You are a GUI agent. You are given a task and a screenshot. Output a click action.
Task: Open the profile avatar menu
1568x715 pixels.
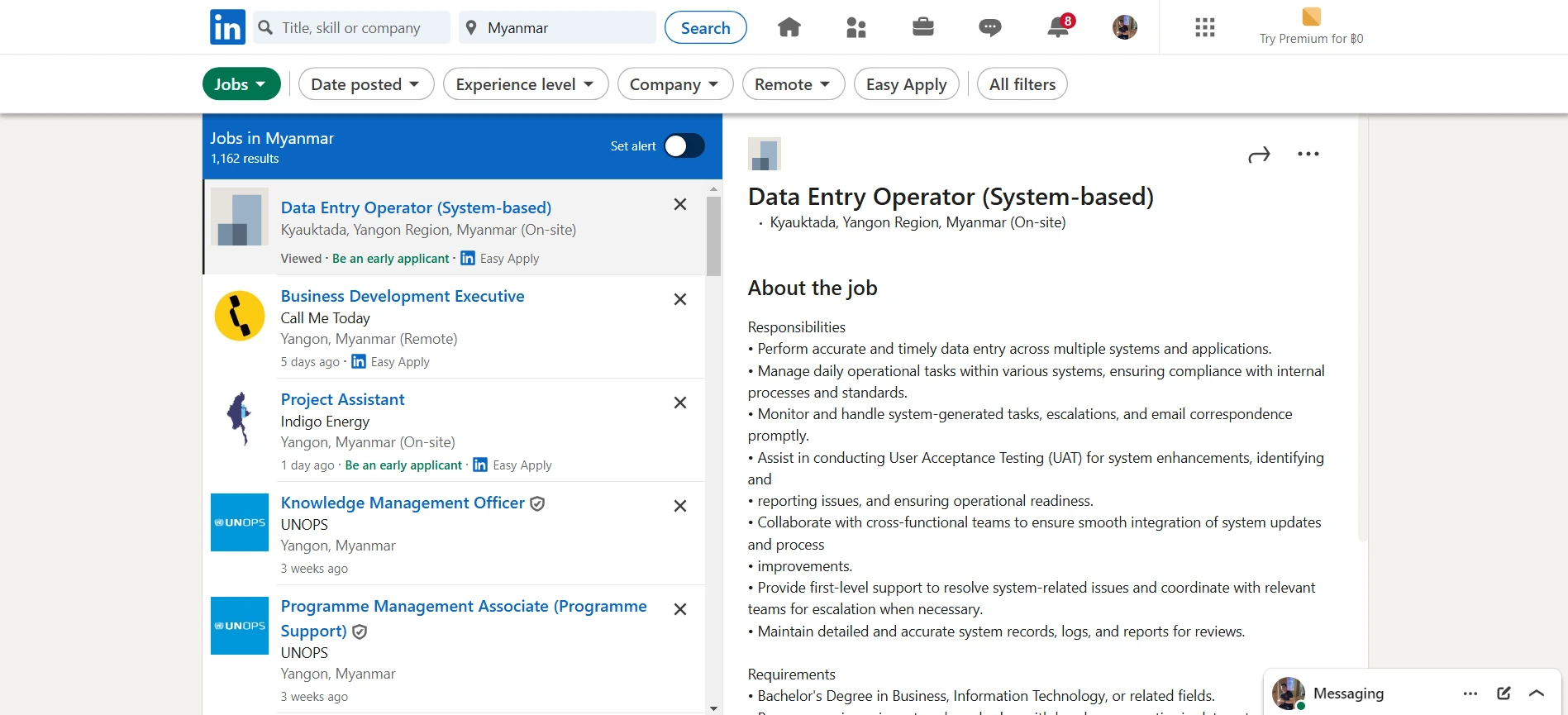tap(1125, 27)
